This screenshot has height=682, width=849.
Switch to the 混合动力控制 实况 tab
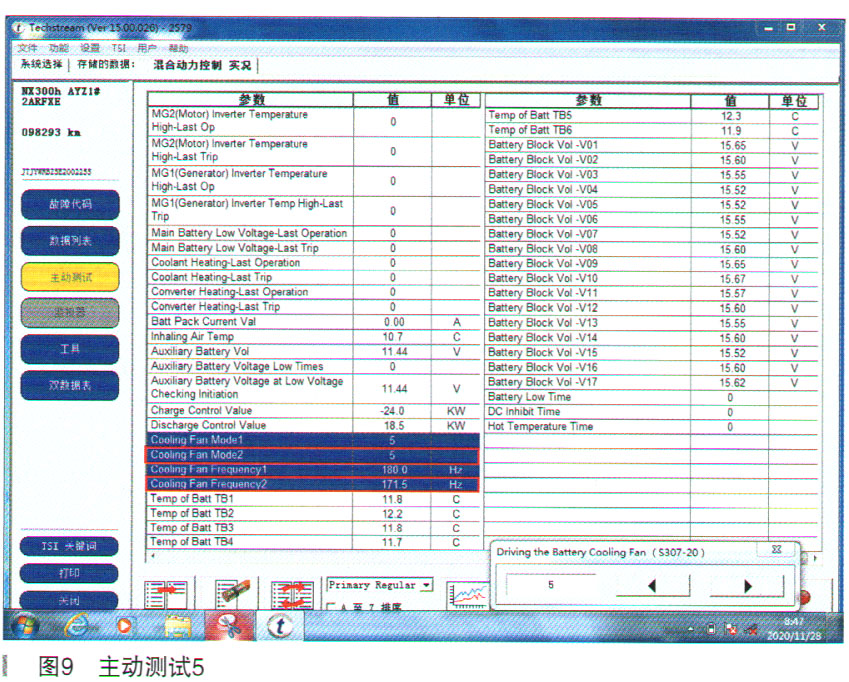[x=203, y=65]
